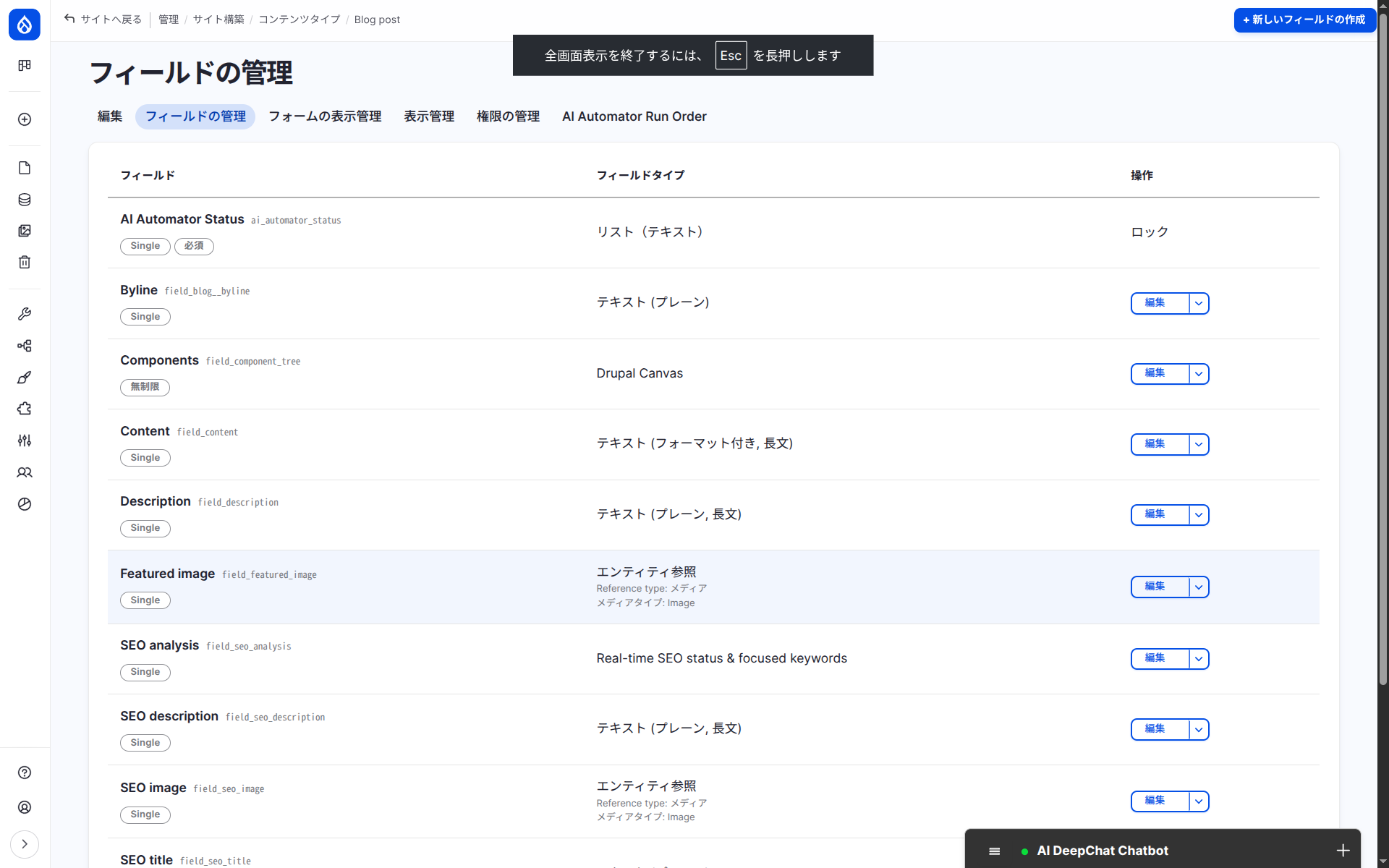Click the paintbrush appearance icon

(x=25, y=378)
